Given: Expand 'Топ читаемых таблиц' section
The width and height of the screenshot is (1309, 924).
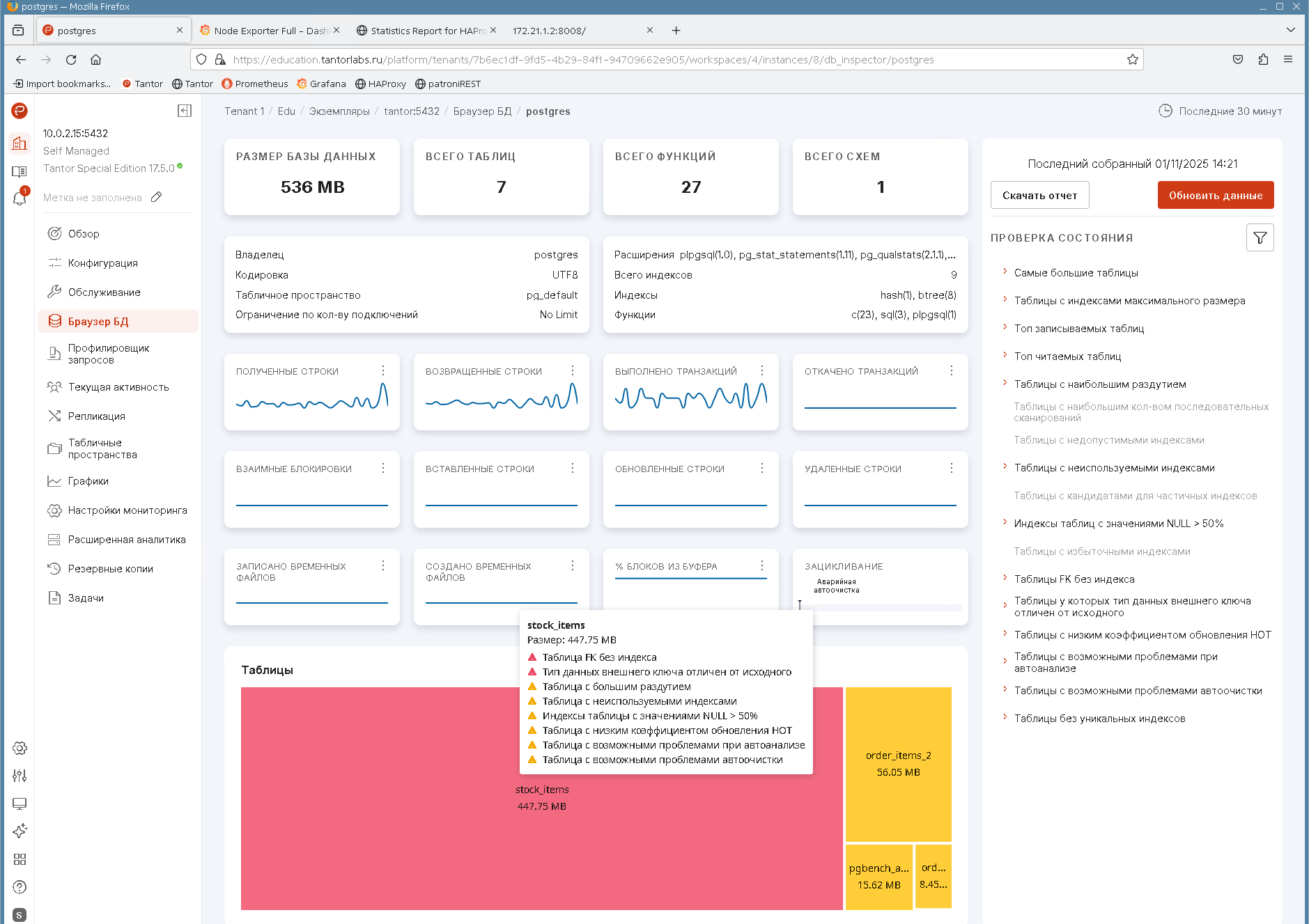Looking at the screenshot, I should [x=1067, y=357].
